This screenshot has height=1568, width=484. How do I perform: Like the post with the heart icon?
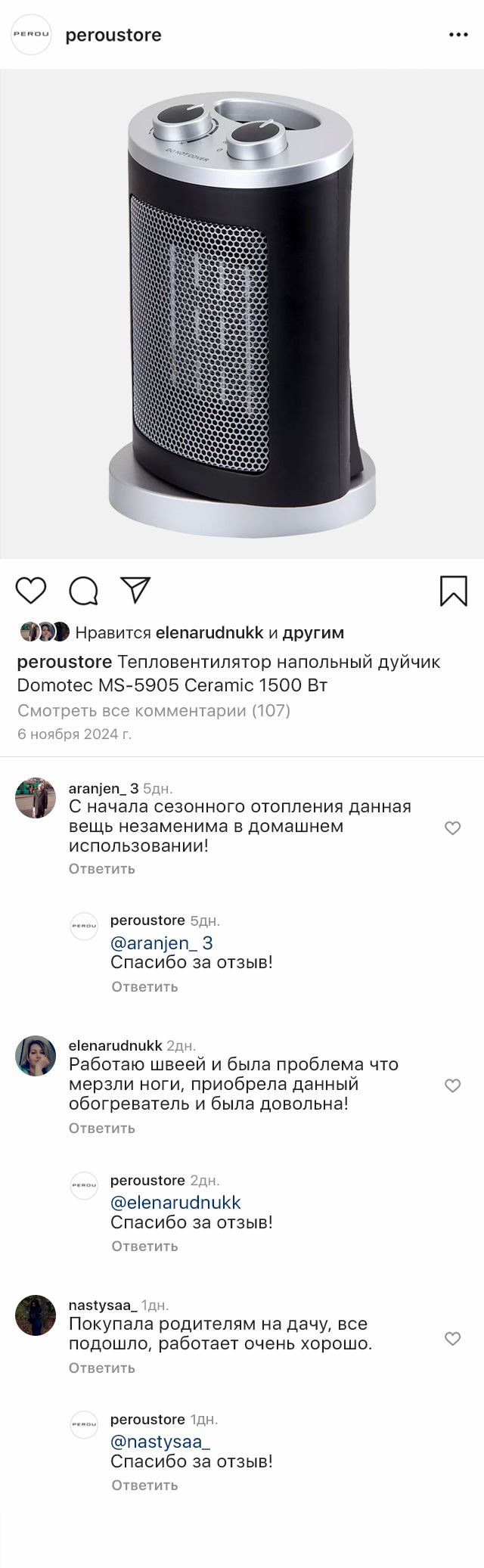point(31,590)
